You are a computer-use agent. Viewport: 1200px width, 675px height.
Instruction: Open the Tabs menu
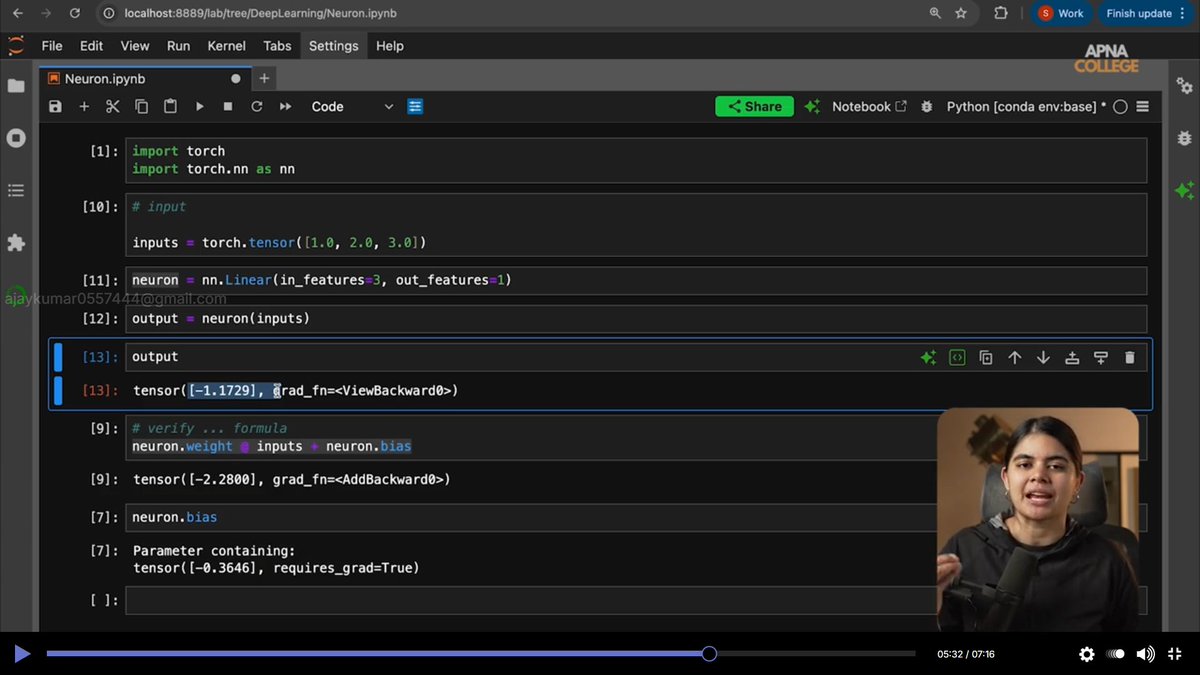278,46
